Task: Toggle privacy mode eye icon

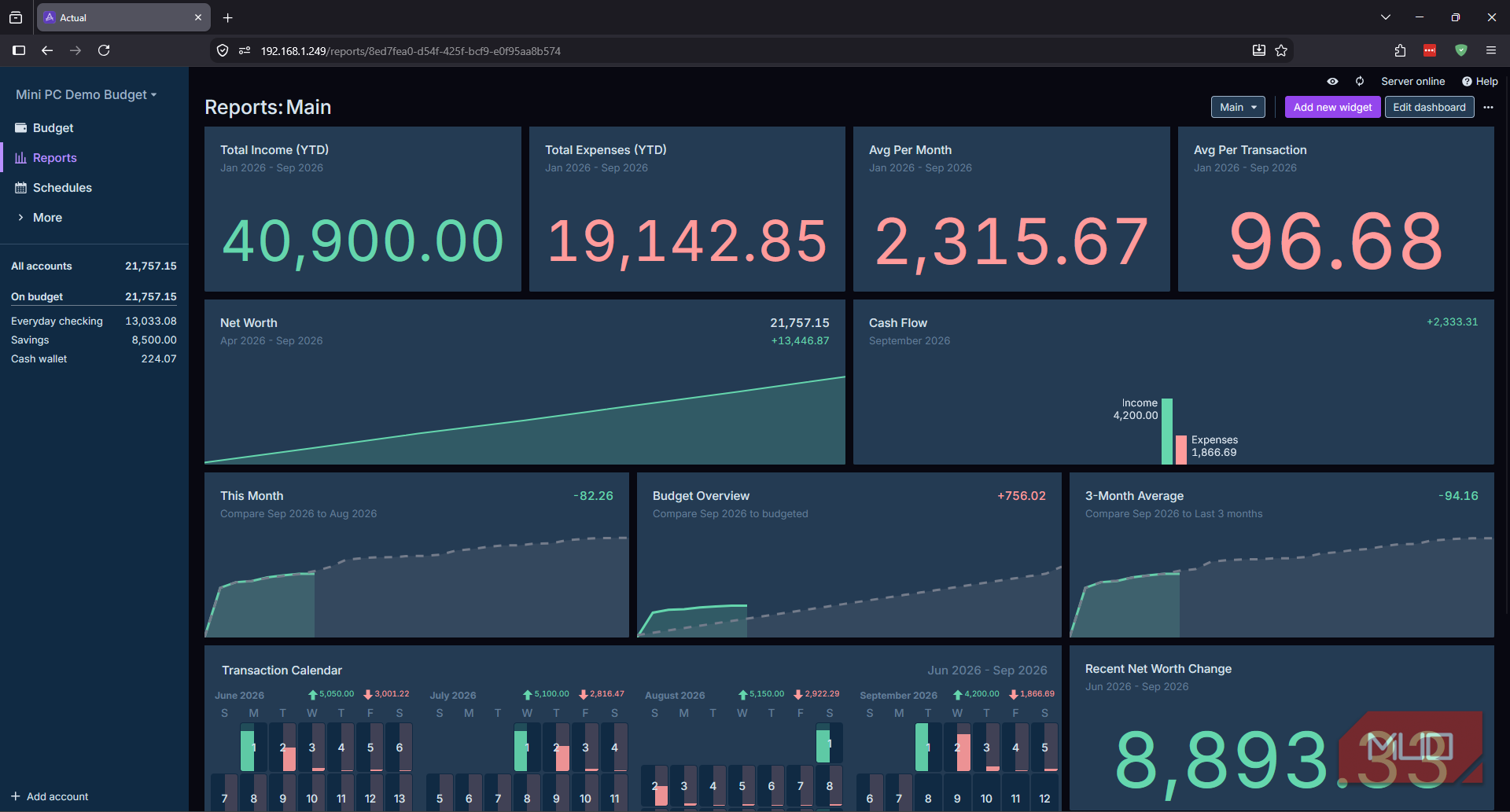Action: [1332, 81]
